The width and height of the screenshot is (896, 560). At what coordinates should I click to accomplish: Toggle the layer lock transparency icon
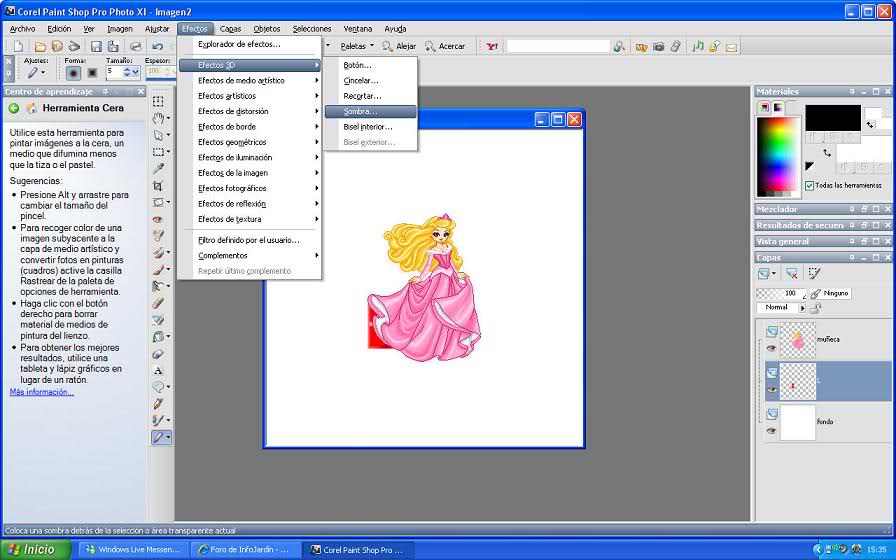click(815, 308)
